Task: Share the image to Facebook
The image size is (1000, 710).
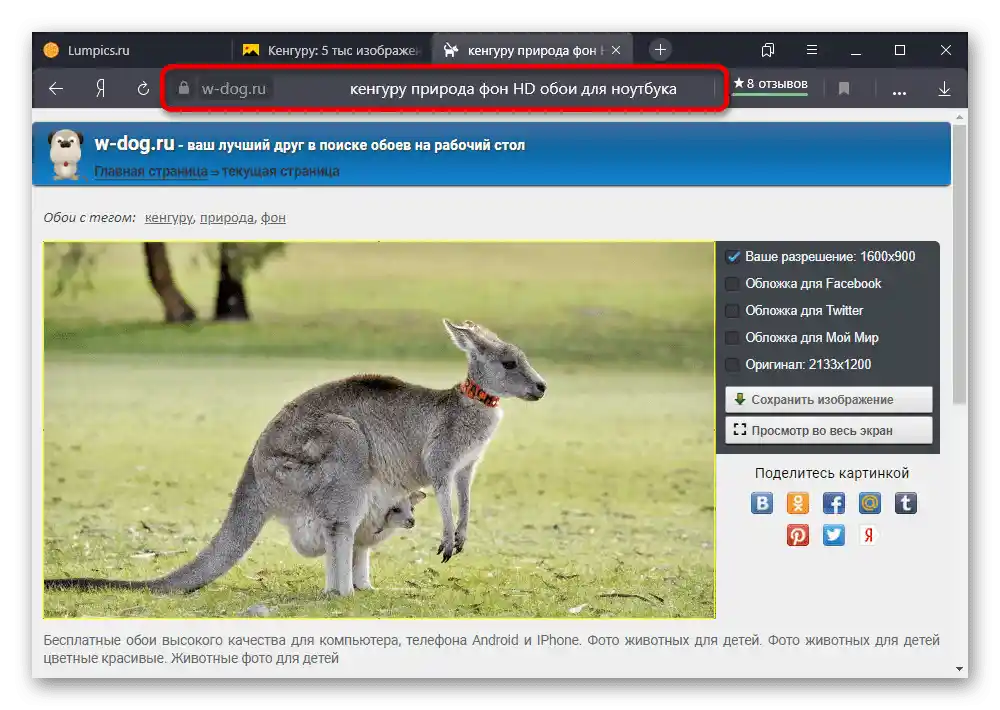Action: (833, 502)
